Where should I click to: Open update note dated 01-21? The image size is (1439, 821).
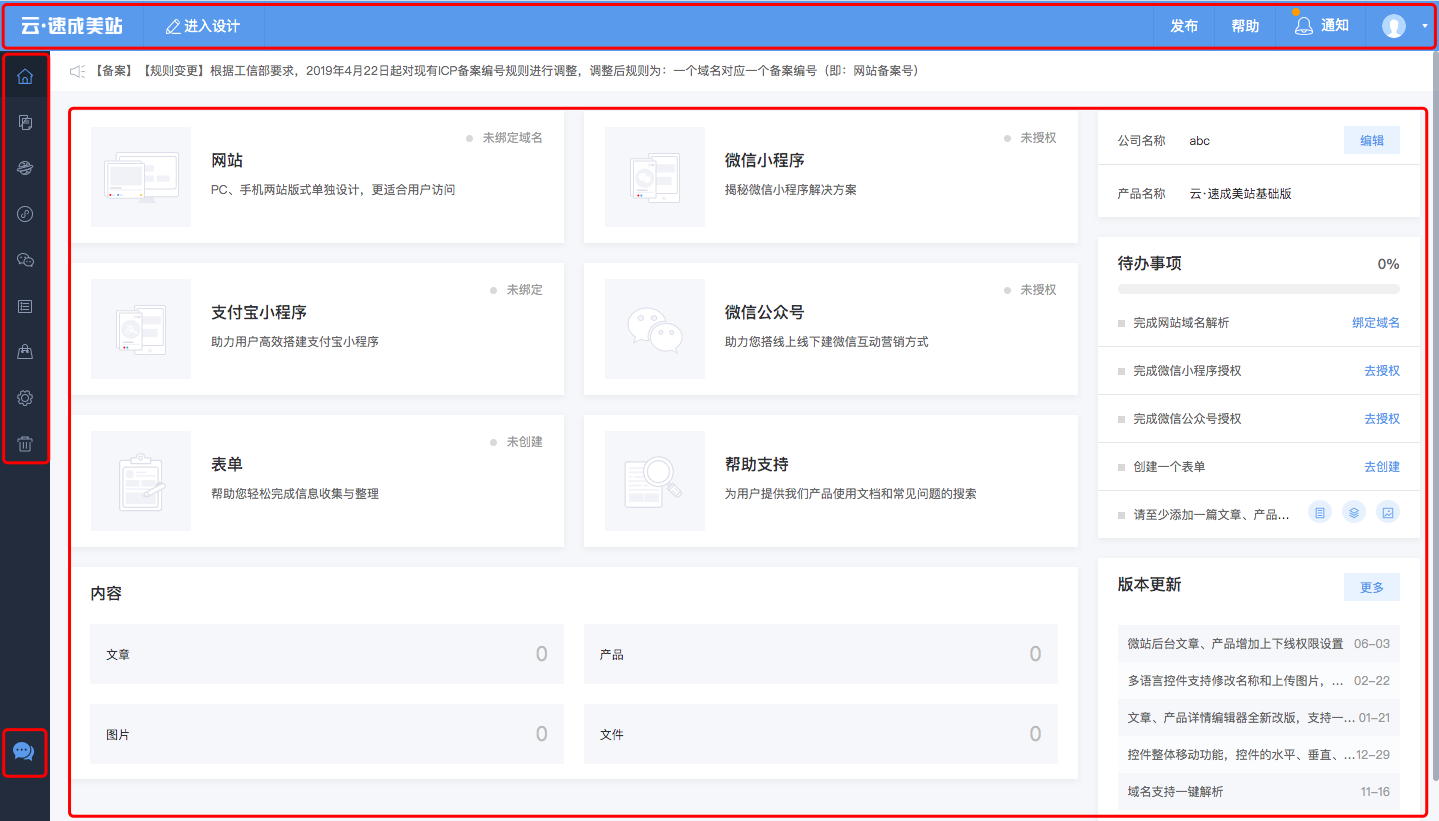tap(1259, 718)
